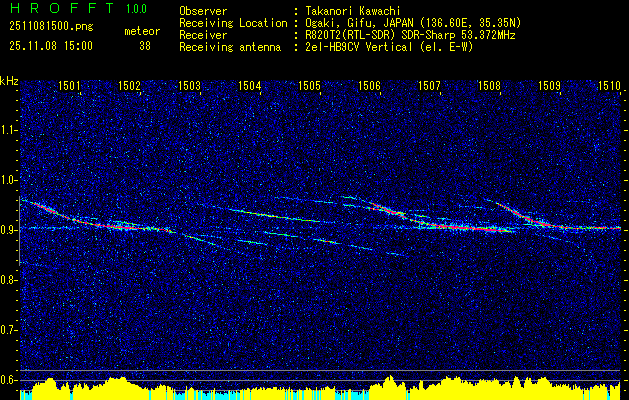Click the Receiving Location label
629x400 pixels.
pyautogui.click(x=233, y=24)
